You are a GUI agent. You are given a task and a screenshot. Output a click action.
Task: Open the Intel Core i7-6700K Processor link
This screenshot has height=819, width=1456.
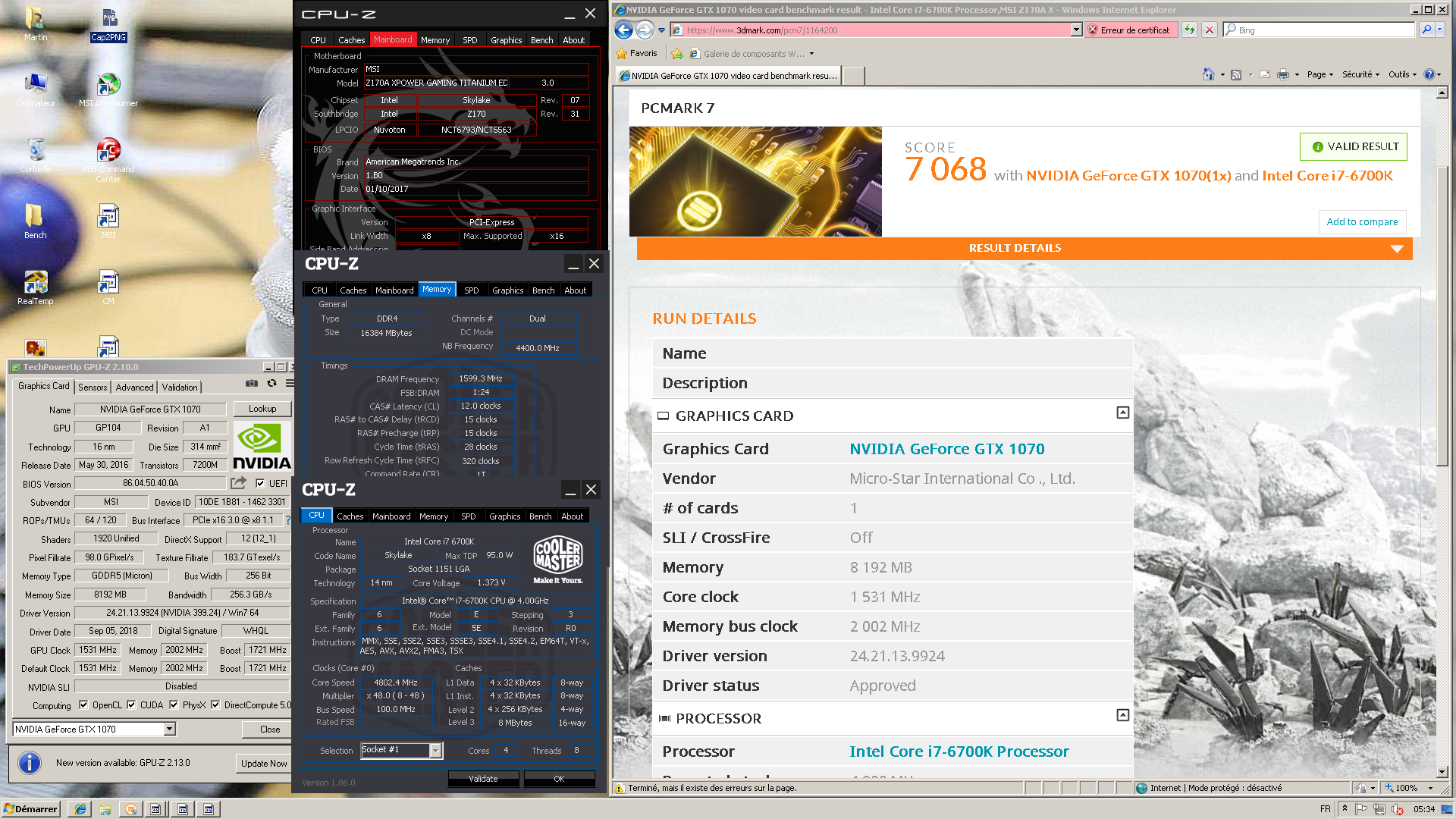tap(959, 752)
